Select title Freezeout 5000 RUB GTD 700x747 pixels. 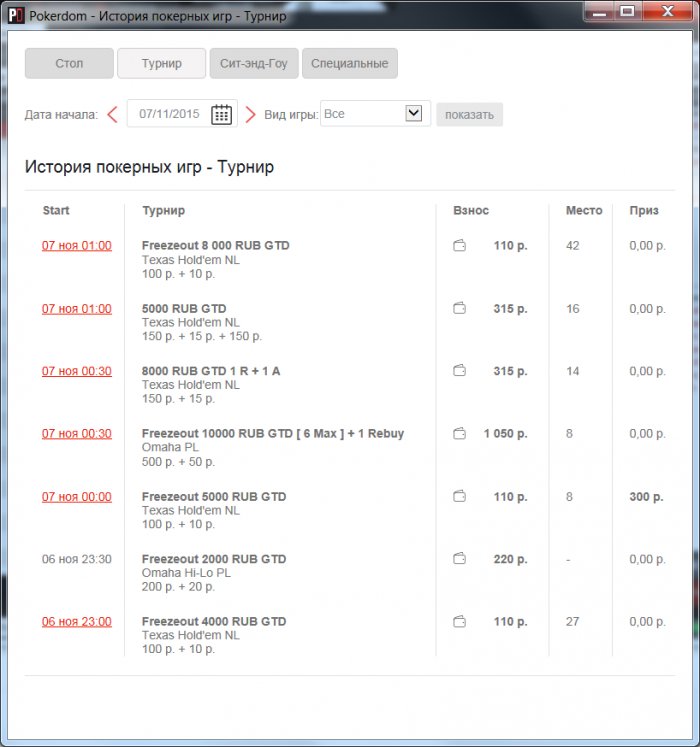point(214,496)
